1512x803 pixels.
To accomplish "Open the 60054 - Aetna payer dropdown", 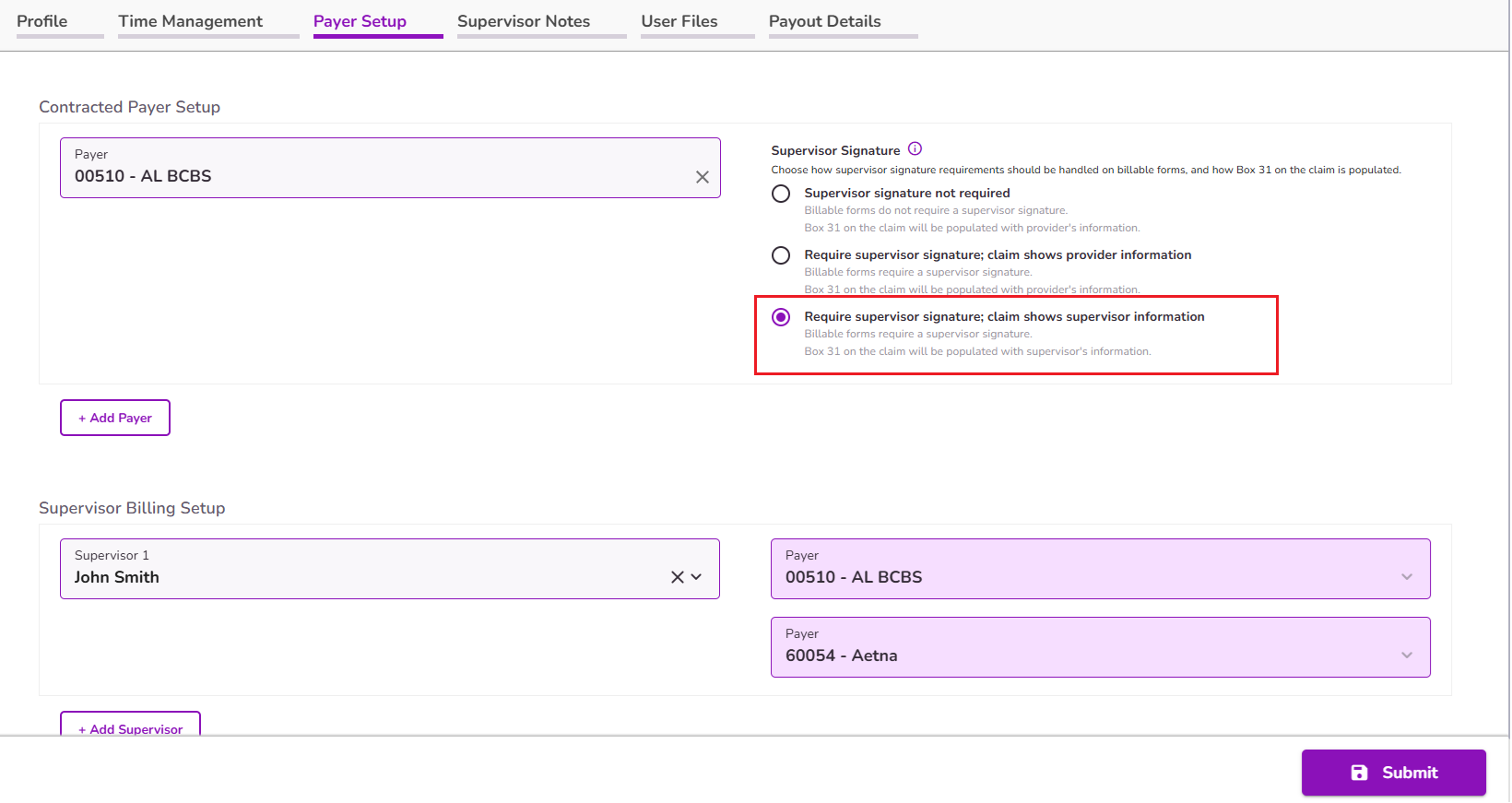I will 1101,647.
